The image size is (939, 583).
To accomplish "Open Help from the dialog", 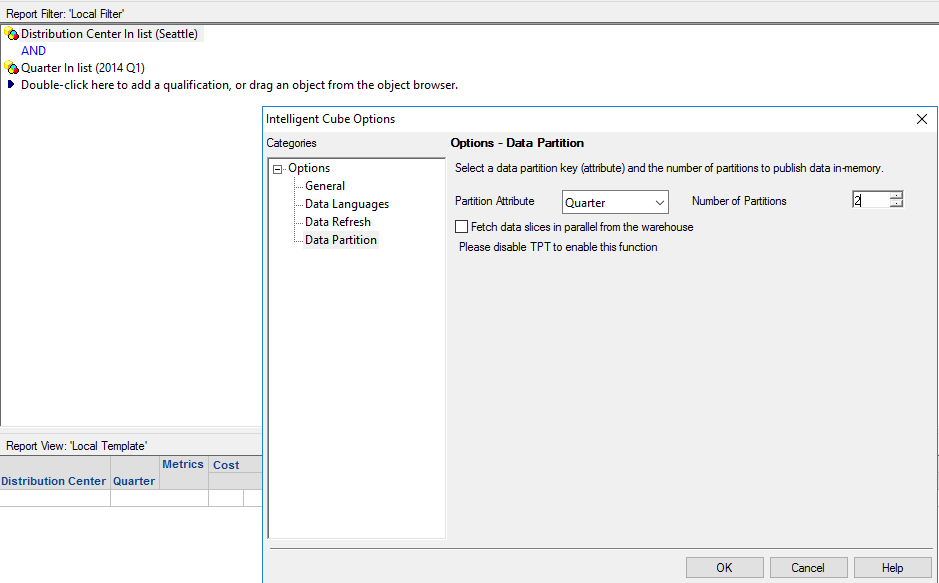I will [x=892, y=566].
